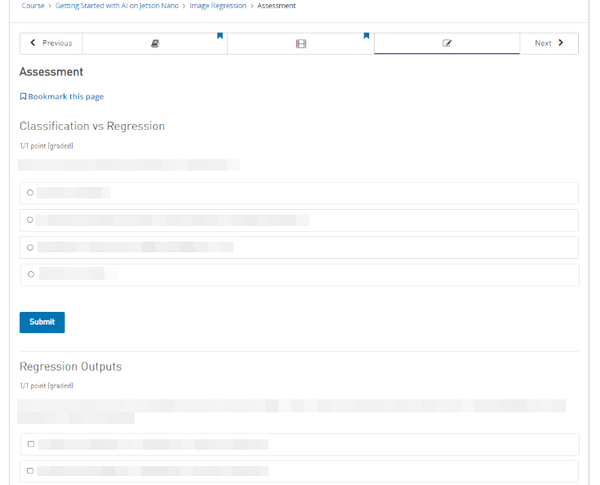The width and height of the screenshot is (600, 485).
Task: Open the film strip video unit tab
Action: (300, 43)
